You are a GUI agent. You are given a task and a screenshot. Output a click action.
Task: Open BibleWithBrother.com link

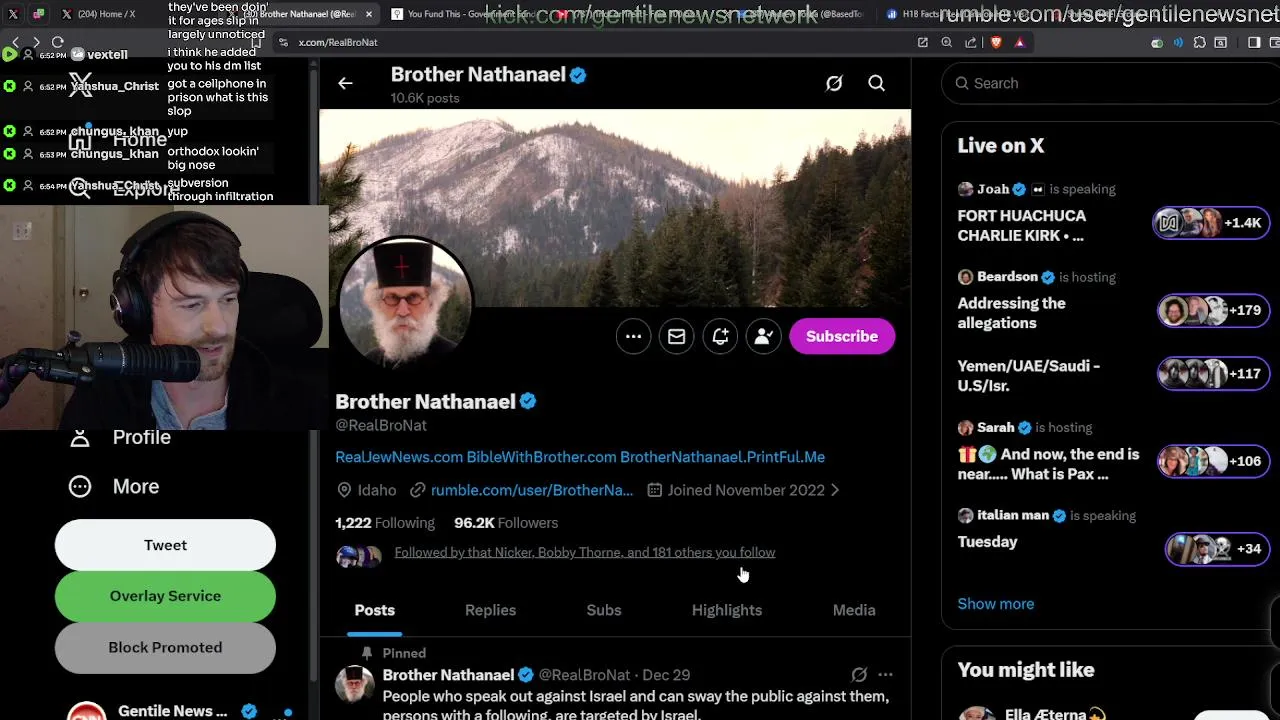(541, 457)
